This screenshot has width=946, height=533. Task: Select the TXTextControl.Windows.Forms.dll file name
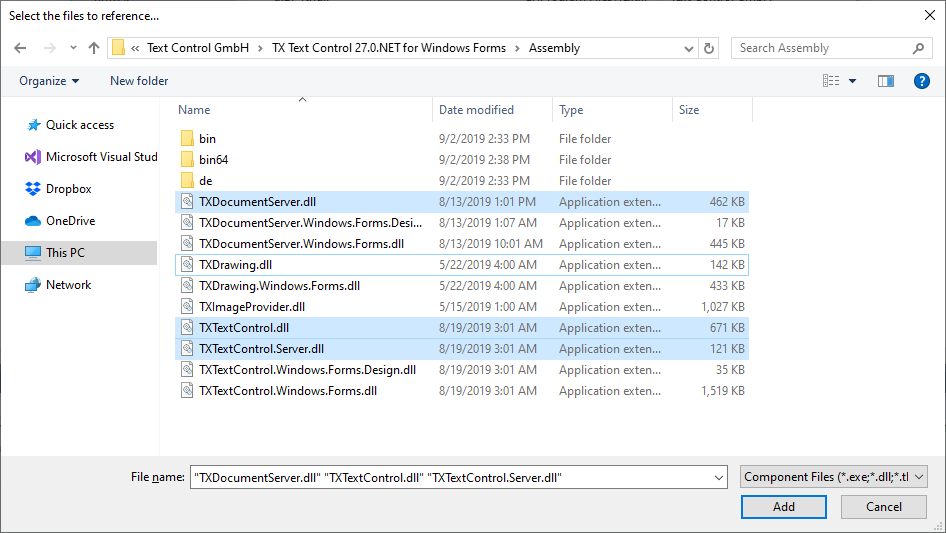click(288, 391)
